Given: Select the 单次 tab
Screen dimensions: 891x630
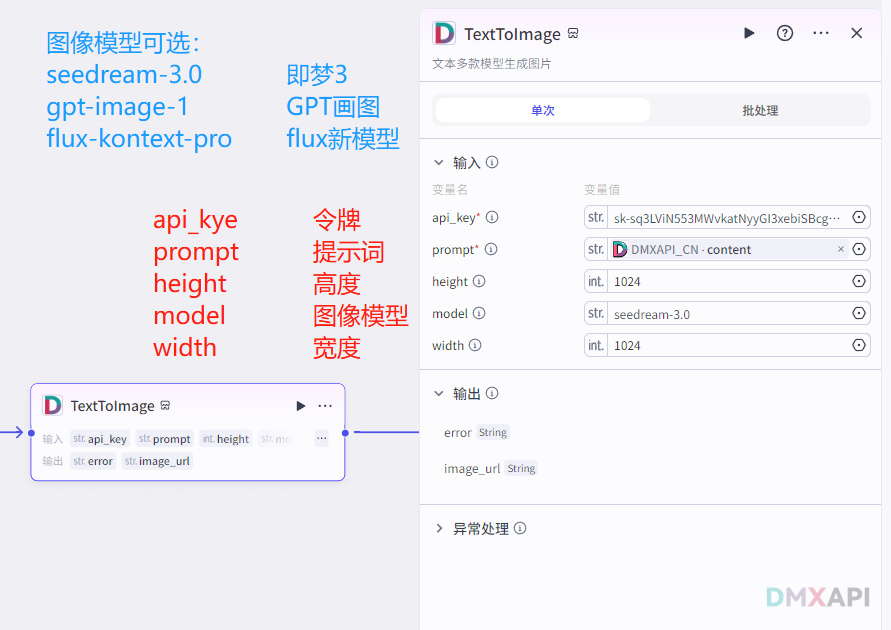Looking at the screenshot, I should click(x=543, y=111).
